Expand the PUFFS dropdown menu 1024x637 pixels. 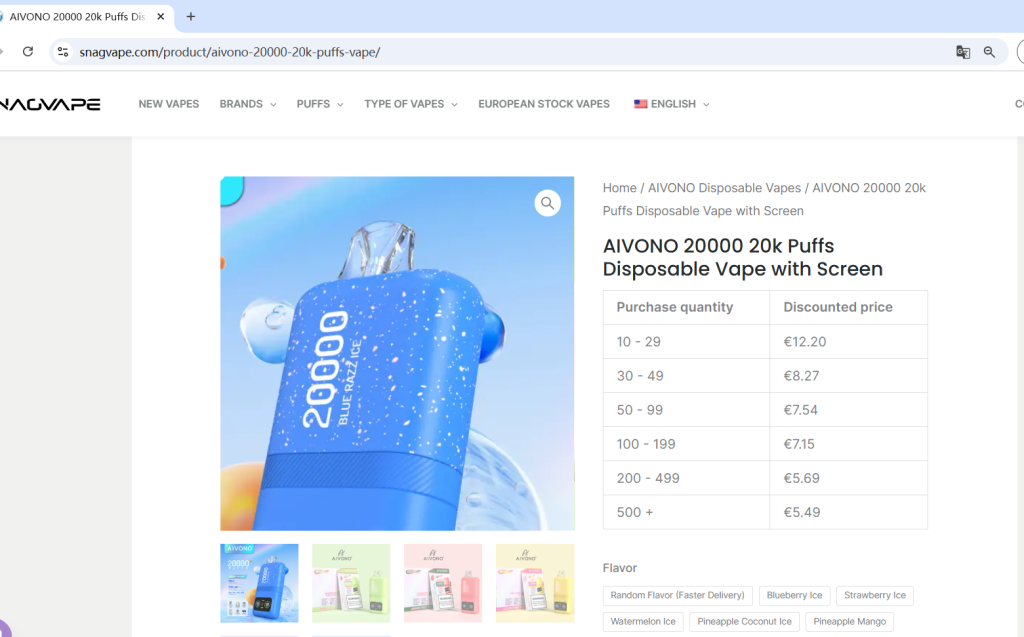click(320, 104)
